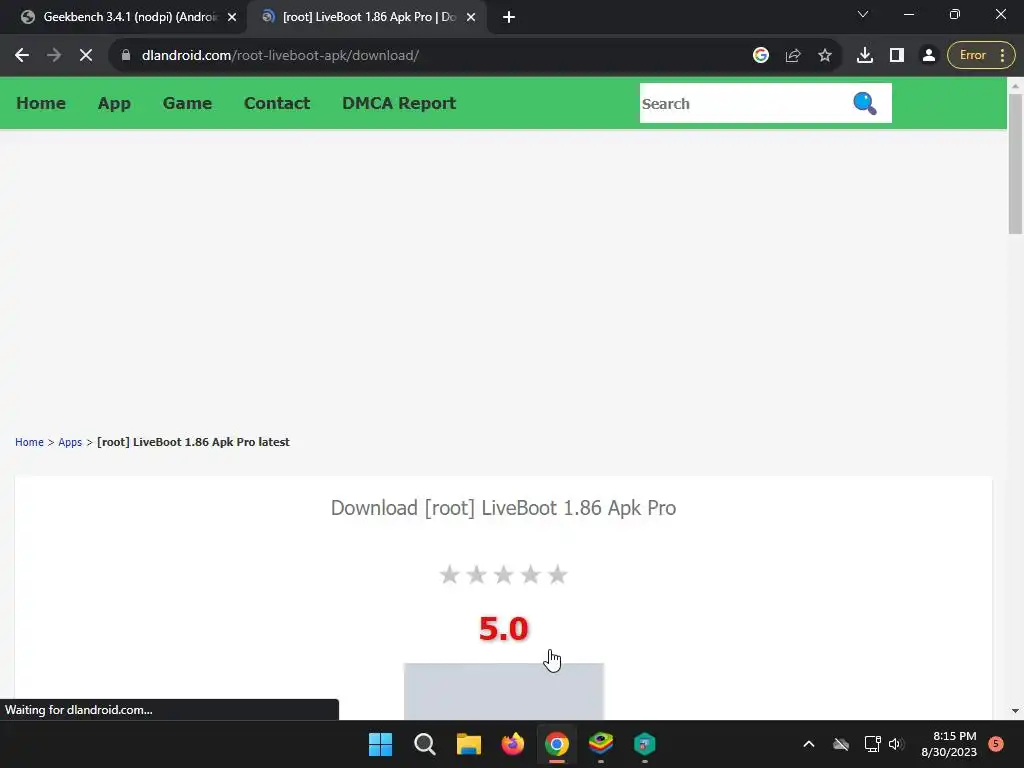Close the Geekbench 3.4.1 tab

click(x=232, y=17)
